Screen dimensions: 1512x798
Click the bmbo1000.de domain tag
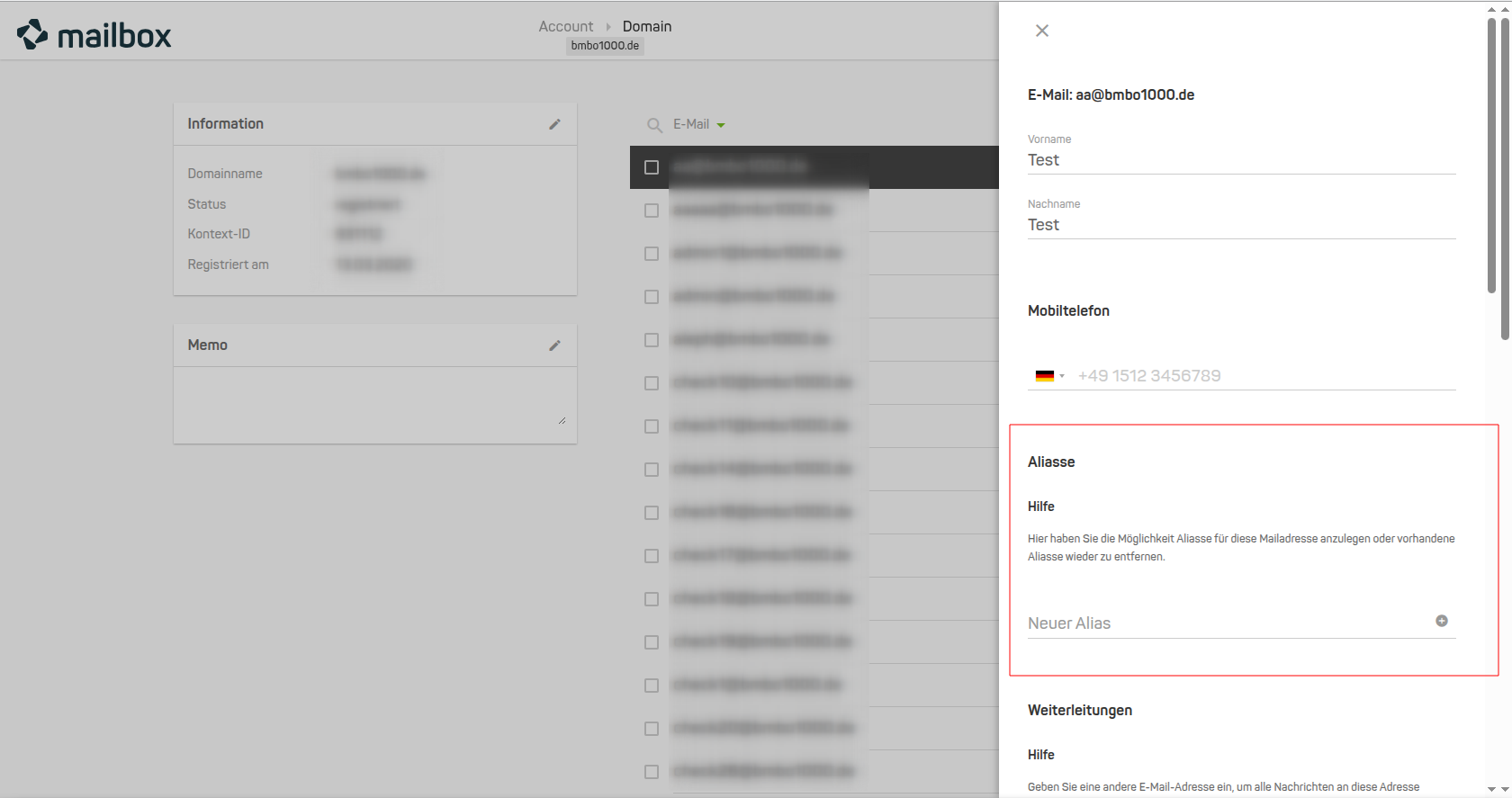(605, 46)
